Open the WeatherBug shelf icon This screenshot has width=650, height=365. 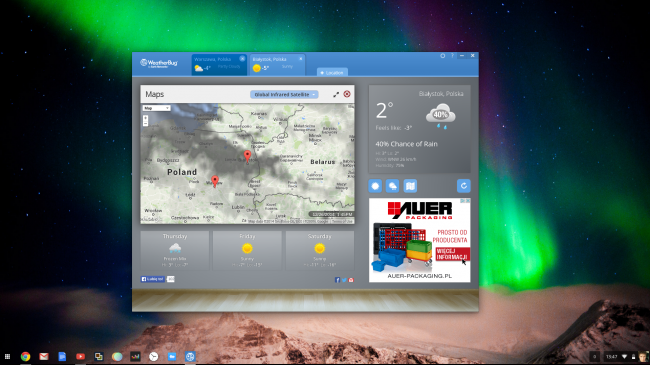[x=190, y=356]
